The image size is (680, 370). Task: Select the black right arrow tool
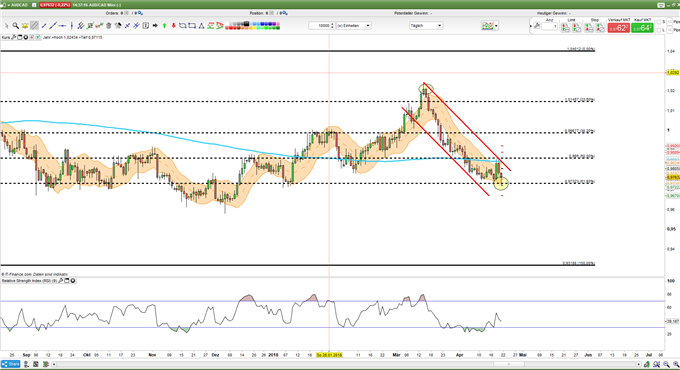coord(155,26)
